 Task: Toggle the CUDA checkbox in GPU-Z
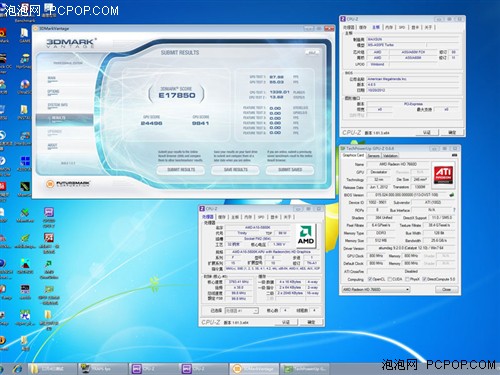390,279
